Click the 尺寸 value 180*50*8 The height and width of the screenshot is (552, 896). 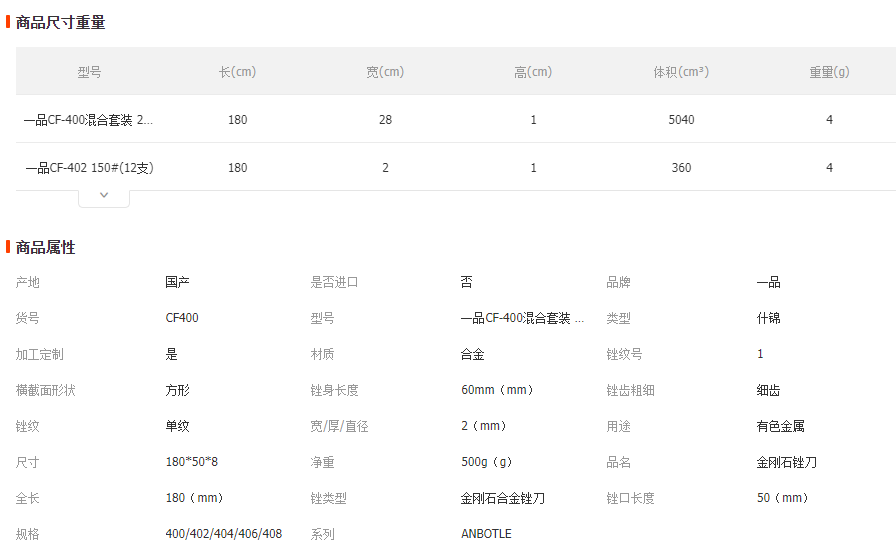point(192,462)
